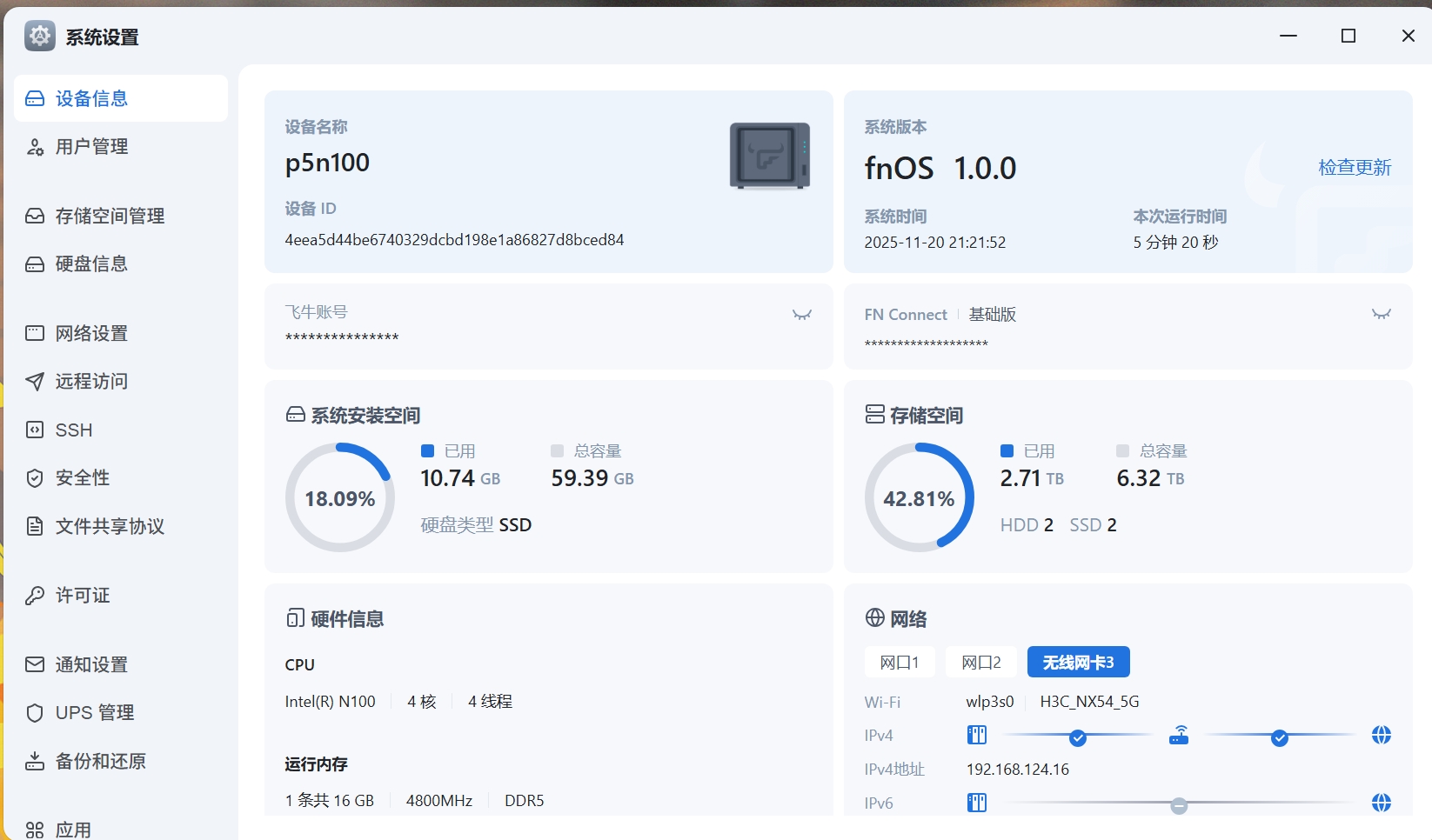Open 硬盘信息 via its disk icon
Viewport: 1432px width, 840px height.
35,263
